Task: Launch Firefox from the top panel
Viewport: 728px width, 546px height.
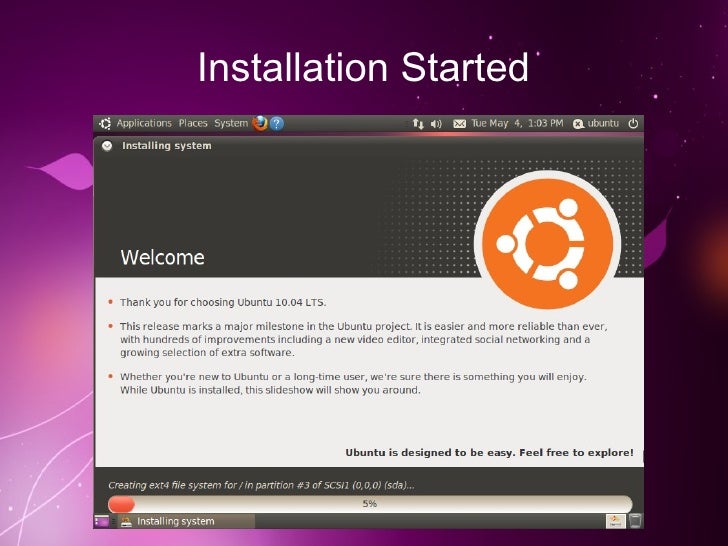Action: coord(260,124)
